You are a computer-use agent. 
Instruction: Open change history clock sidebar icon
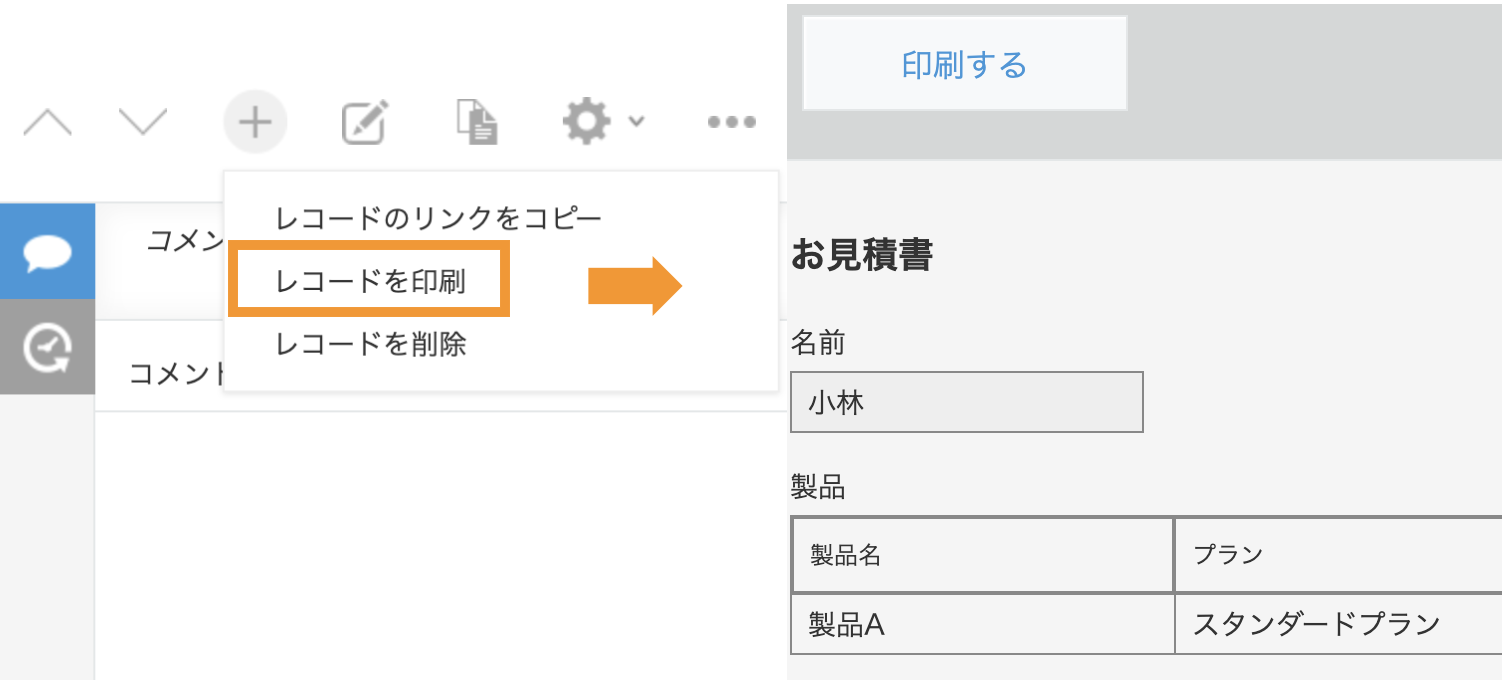[x=47, y=347]
